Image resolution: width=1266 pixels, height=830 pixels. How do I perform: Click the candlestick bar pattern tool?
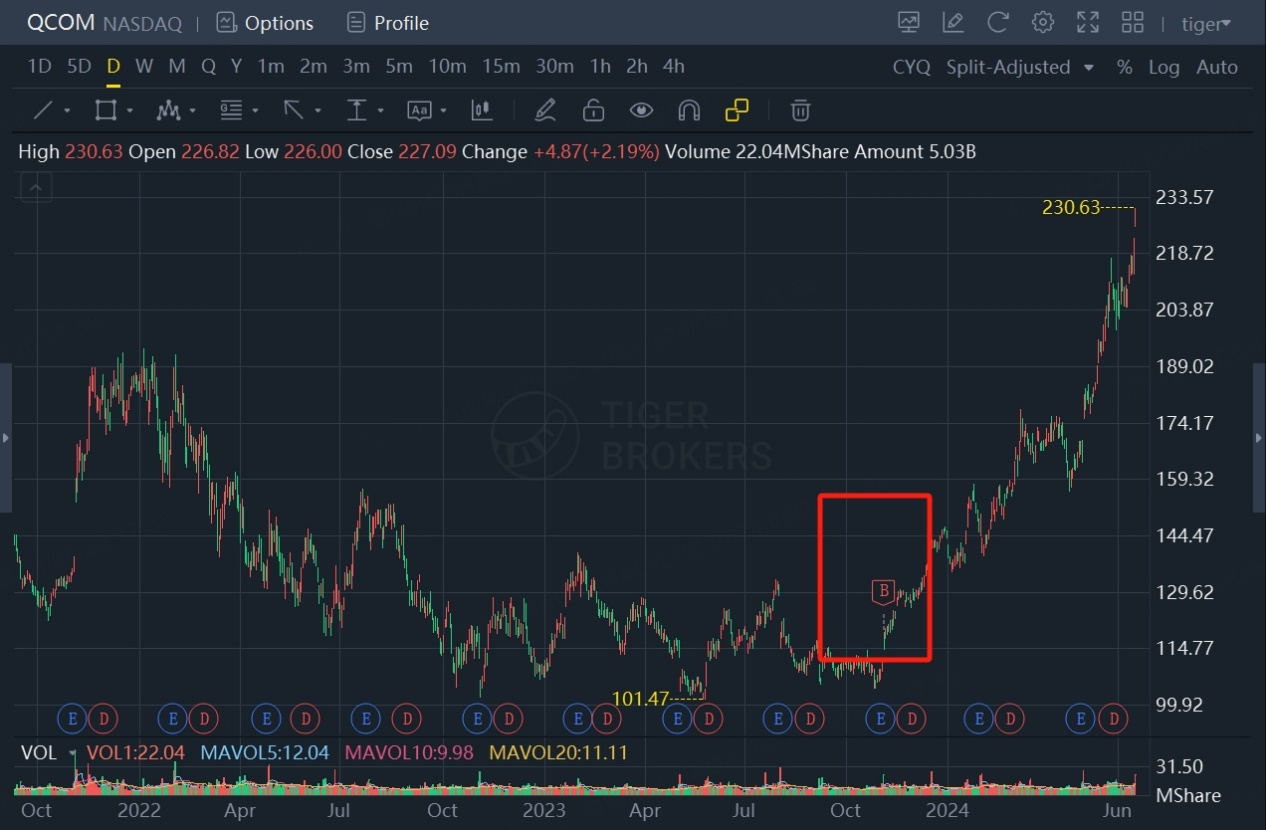(482, 110)
